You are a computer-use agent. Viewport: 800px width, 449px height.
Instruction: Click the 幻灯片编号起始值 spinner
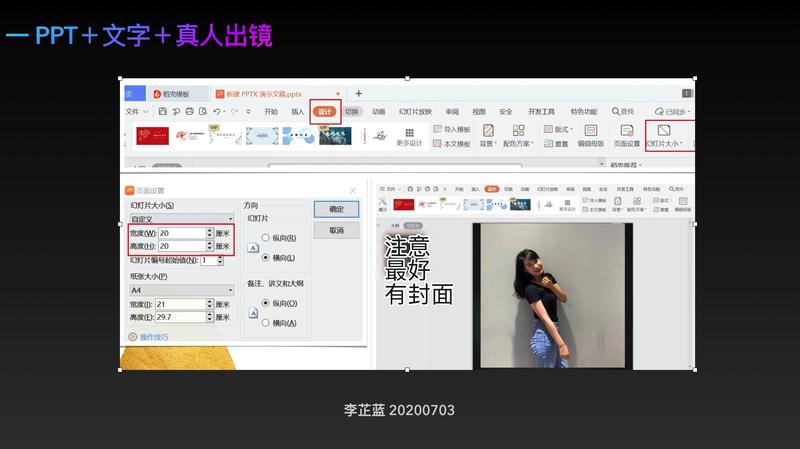[x=220, y=260]
